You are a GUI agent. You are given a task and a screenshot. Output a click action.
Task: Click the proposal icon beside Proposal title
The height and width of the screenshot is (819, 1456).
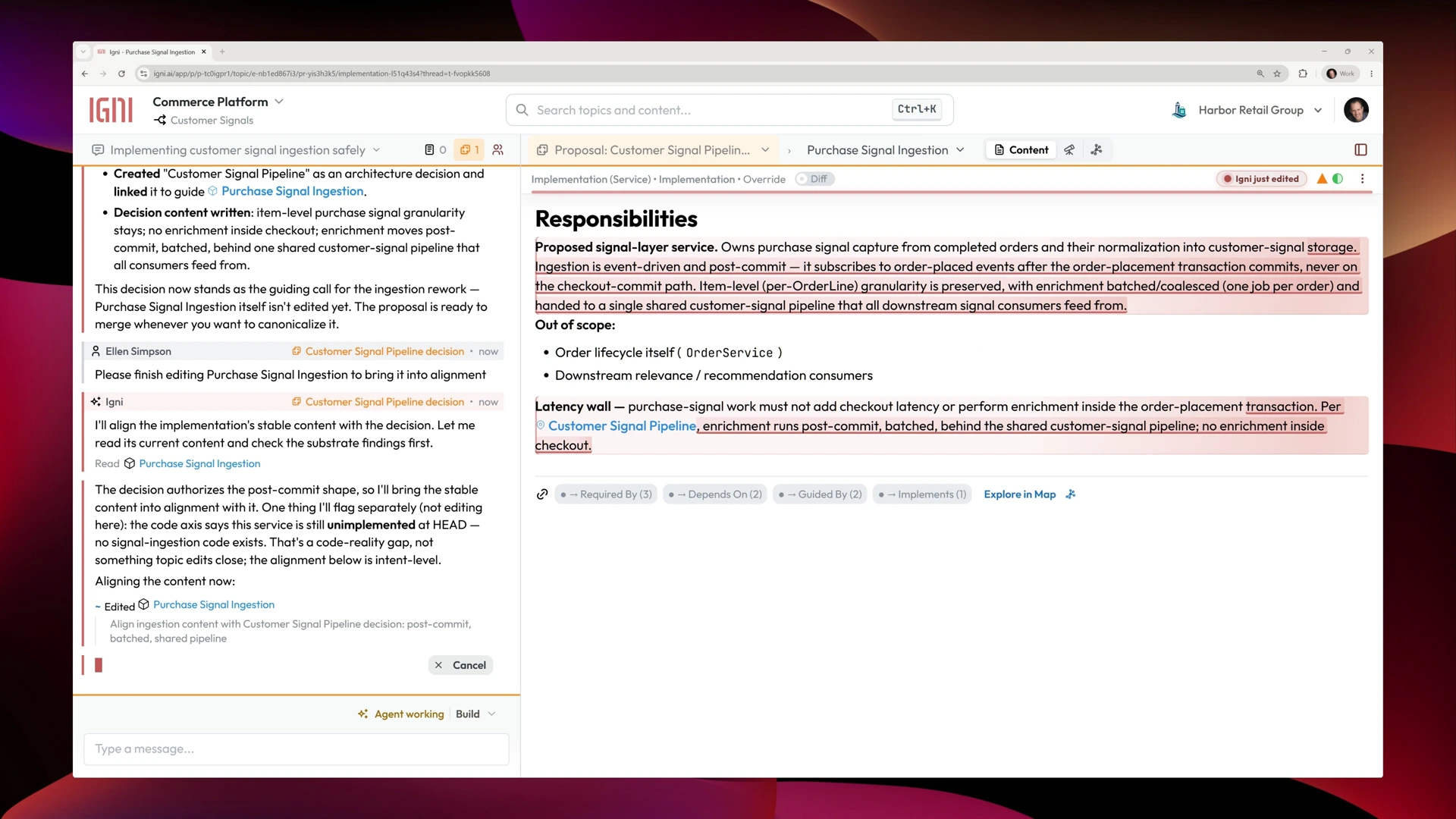coord(542,150)
